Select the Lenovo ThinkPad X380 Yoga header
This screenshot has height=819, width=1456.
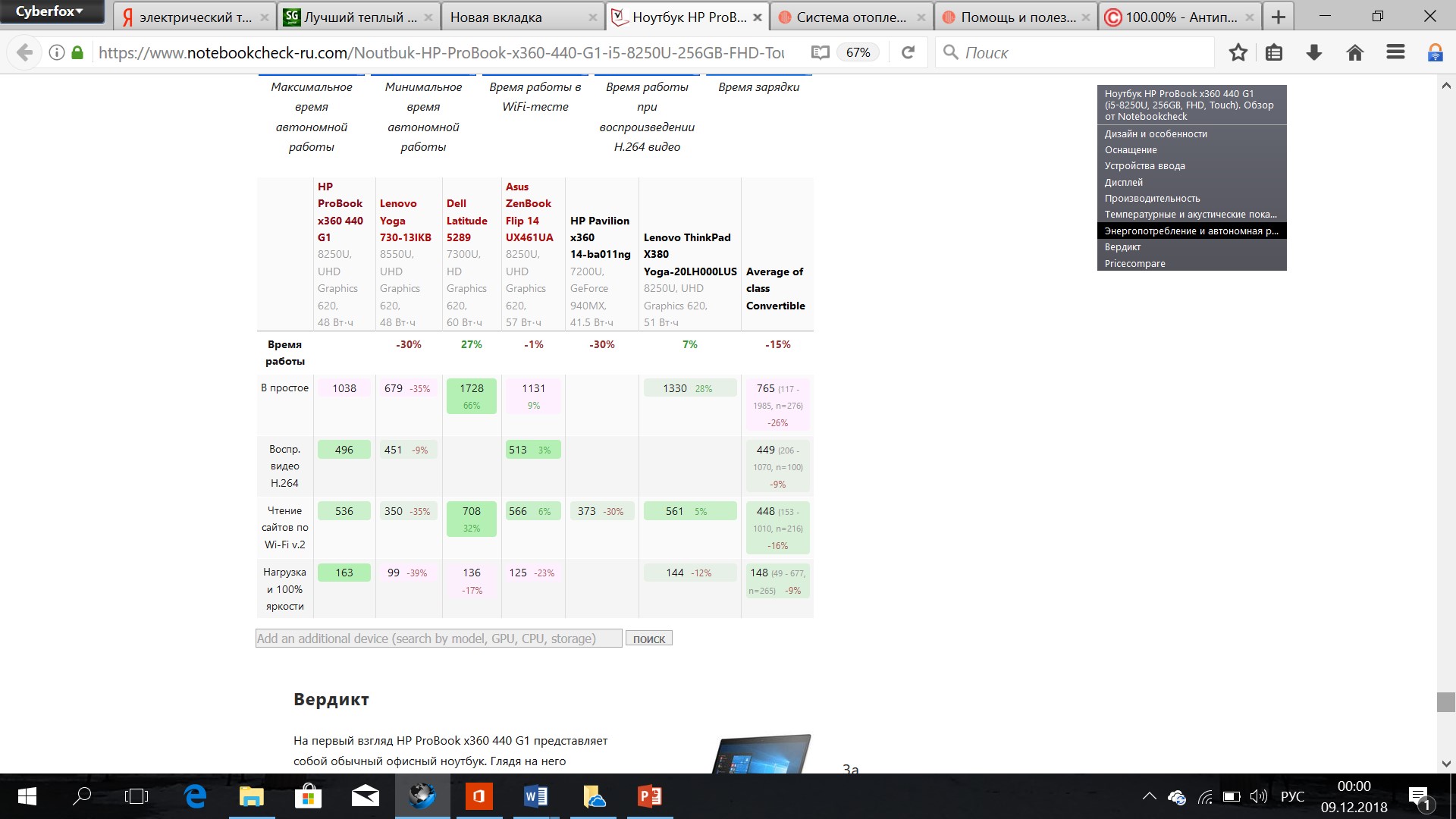pyautogui.click(x=690, y=254)
